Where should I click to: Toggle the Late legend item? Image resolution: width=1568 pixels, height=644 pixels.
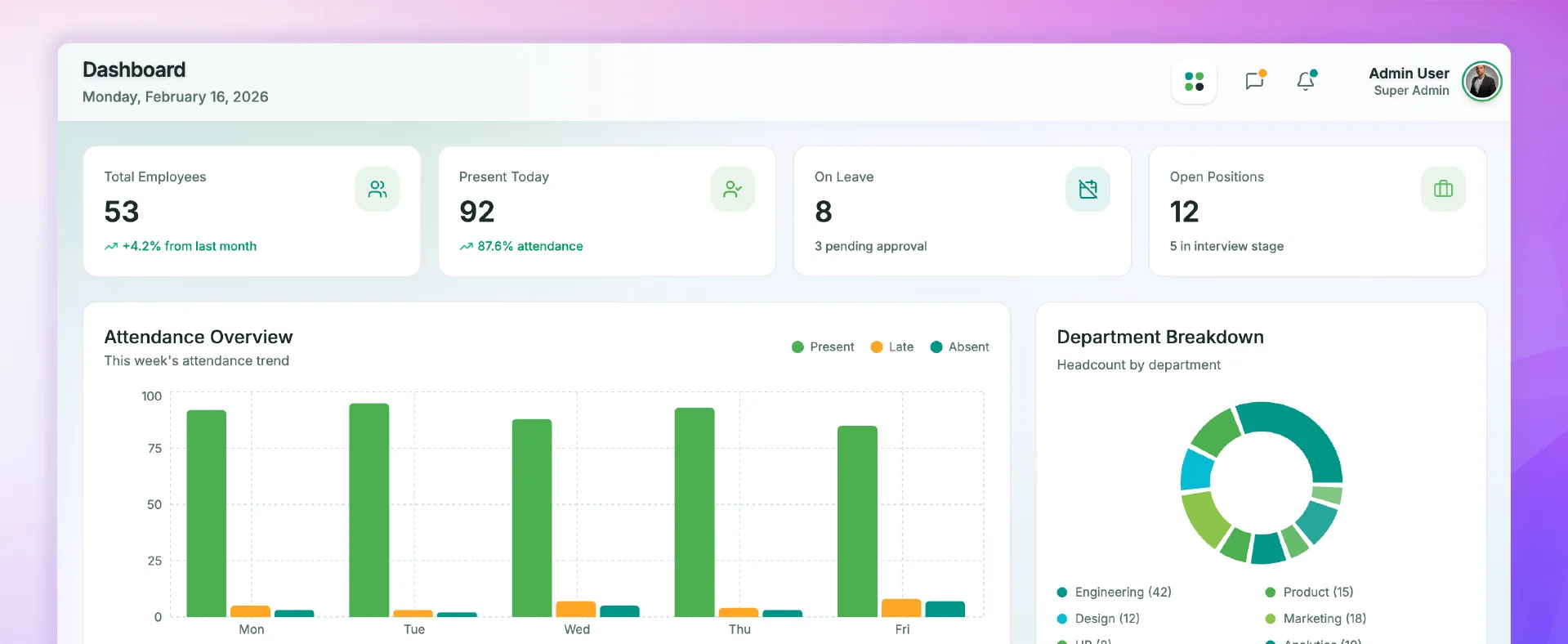click(892, 347)
